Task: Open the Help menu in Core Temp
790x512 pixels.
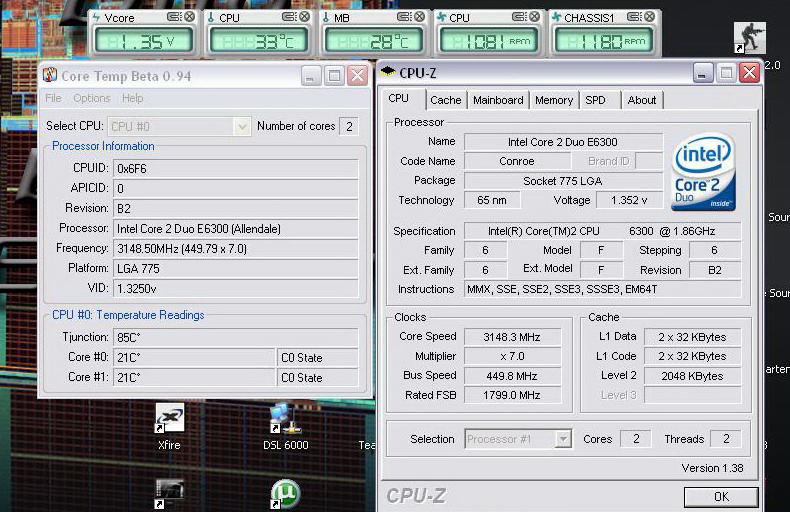Action: (x=133, y=98)
